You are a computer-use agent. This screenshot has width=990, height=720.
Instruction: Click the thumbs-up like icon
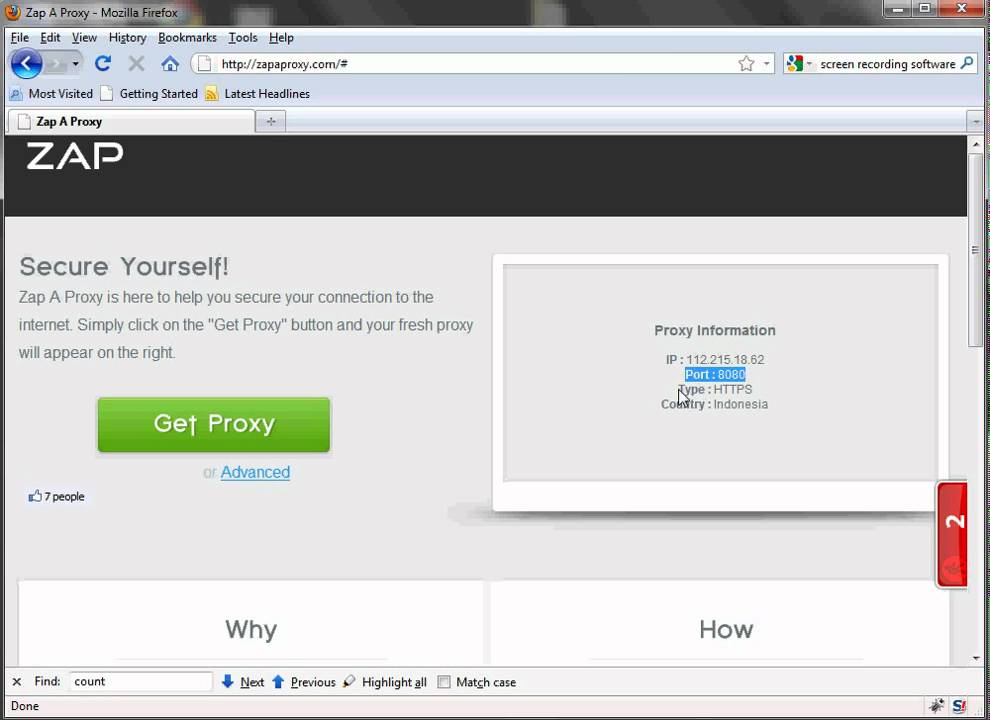pyautogui.click(x=35, y=496)
